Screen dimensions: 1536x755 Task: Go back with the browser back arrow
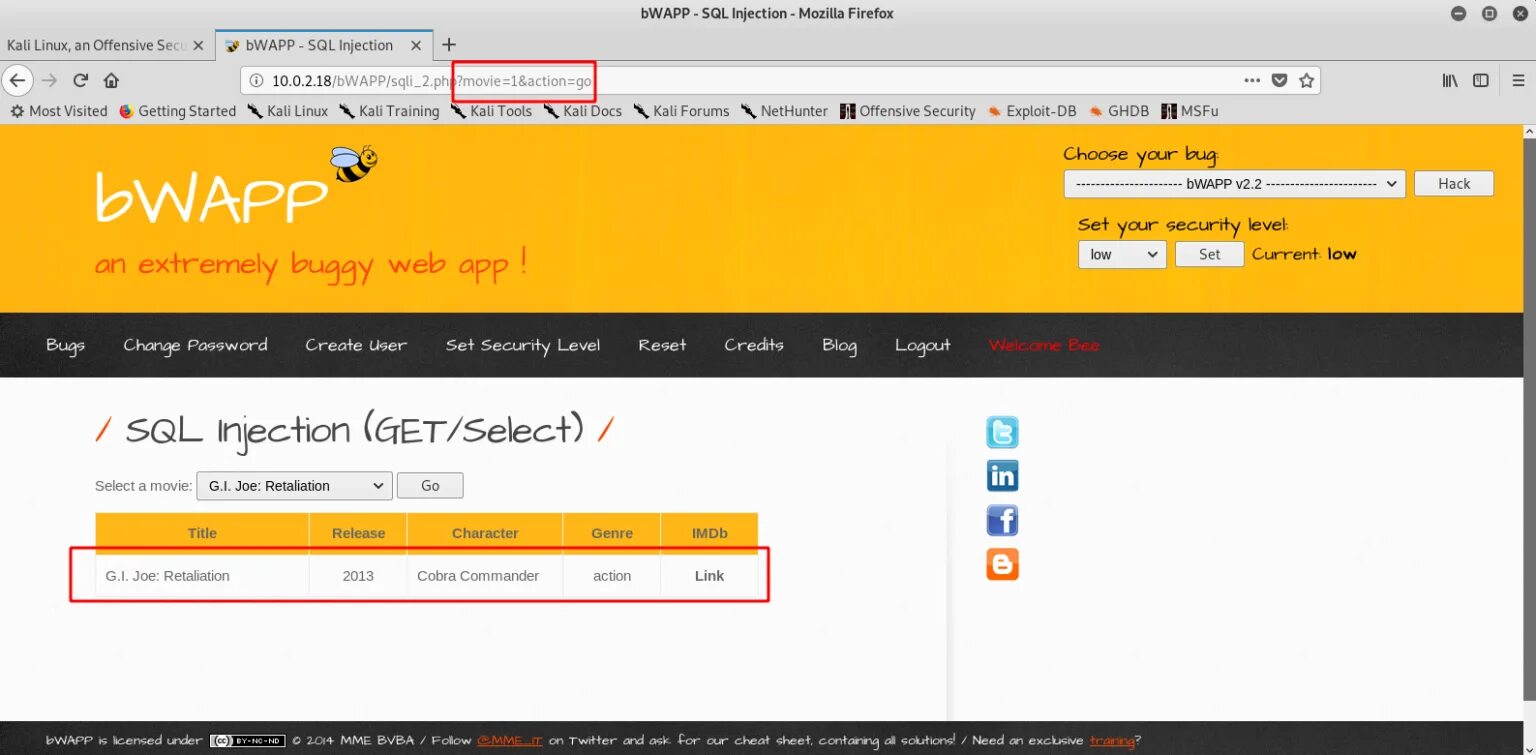pyautogui.click(x=18, y=80)
